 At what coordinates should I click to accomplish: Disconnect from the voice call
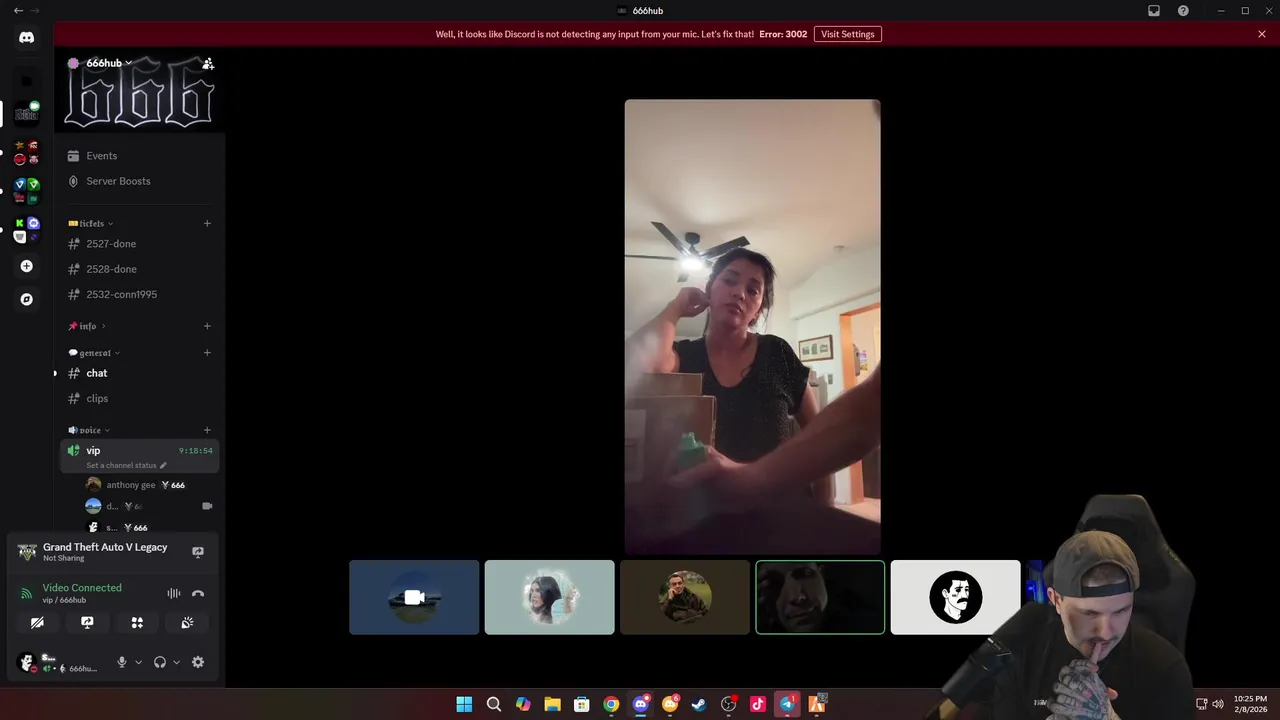(x=198, y=593)
